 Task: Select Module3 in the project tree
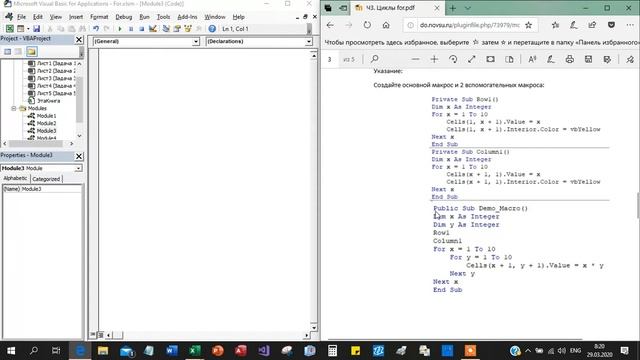point(46,131)
